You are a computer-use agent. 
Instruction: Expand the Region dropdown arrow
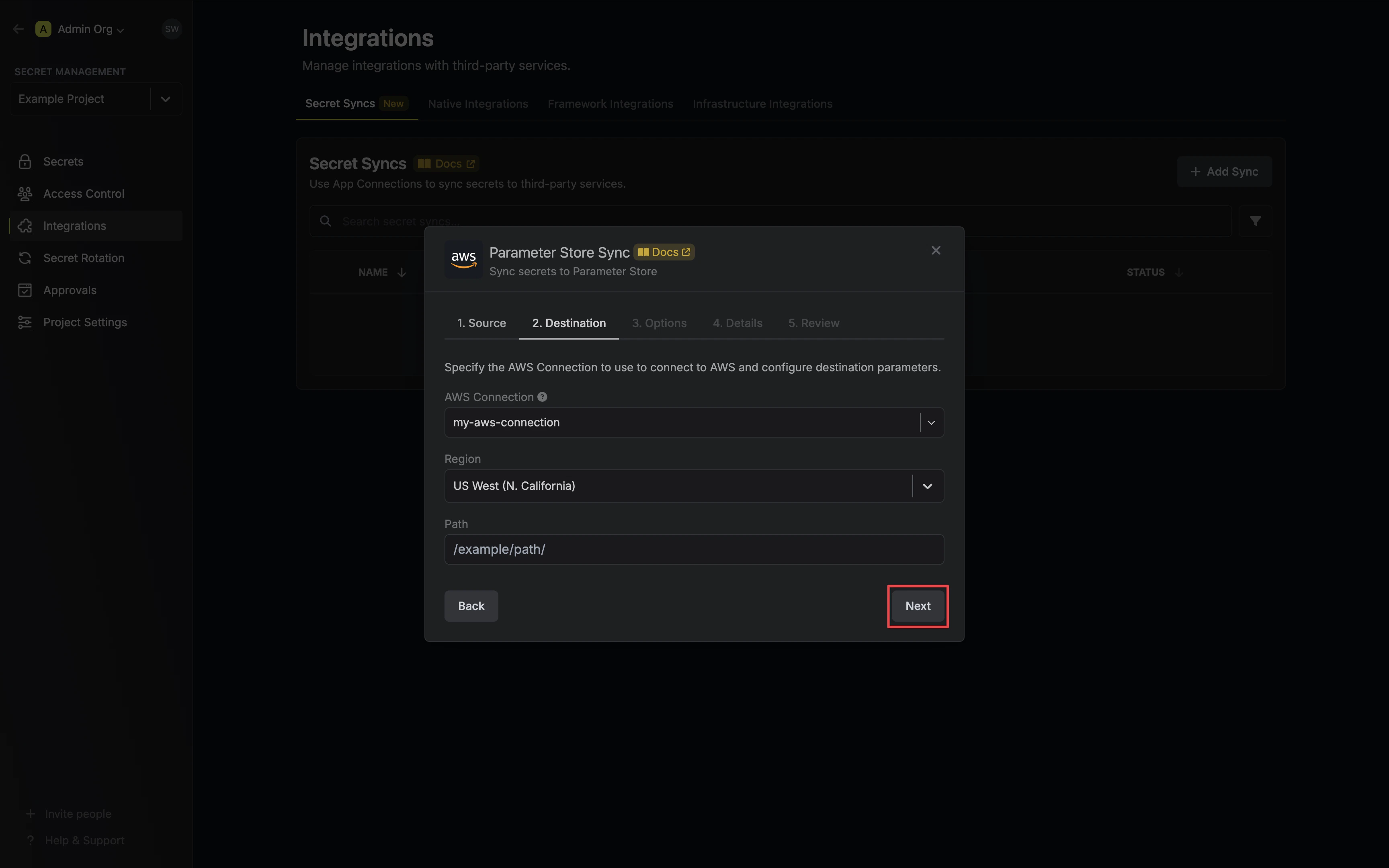click(x=927, y=486)
